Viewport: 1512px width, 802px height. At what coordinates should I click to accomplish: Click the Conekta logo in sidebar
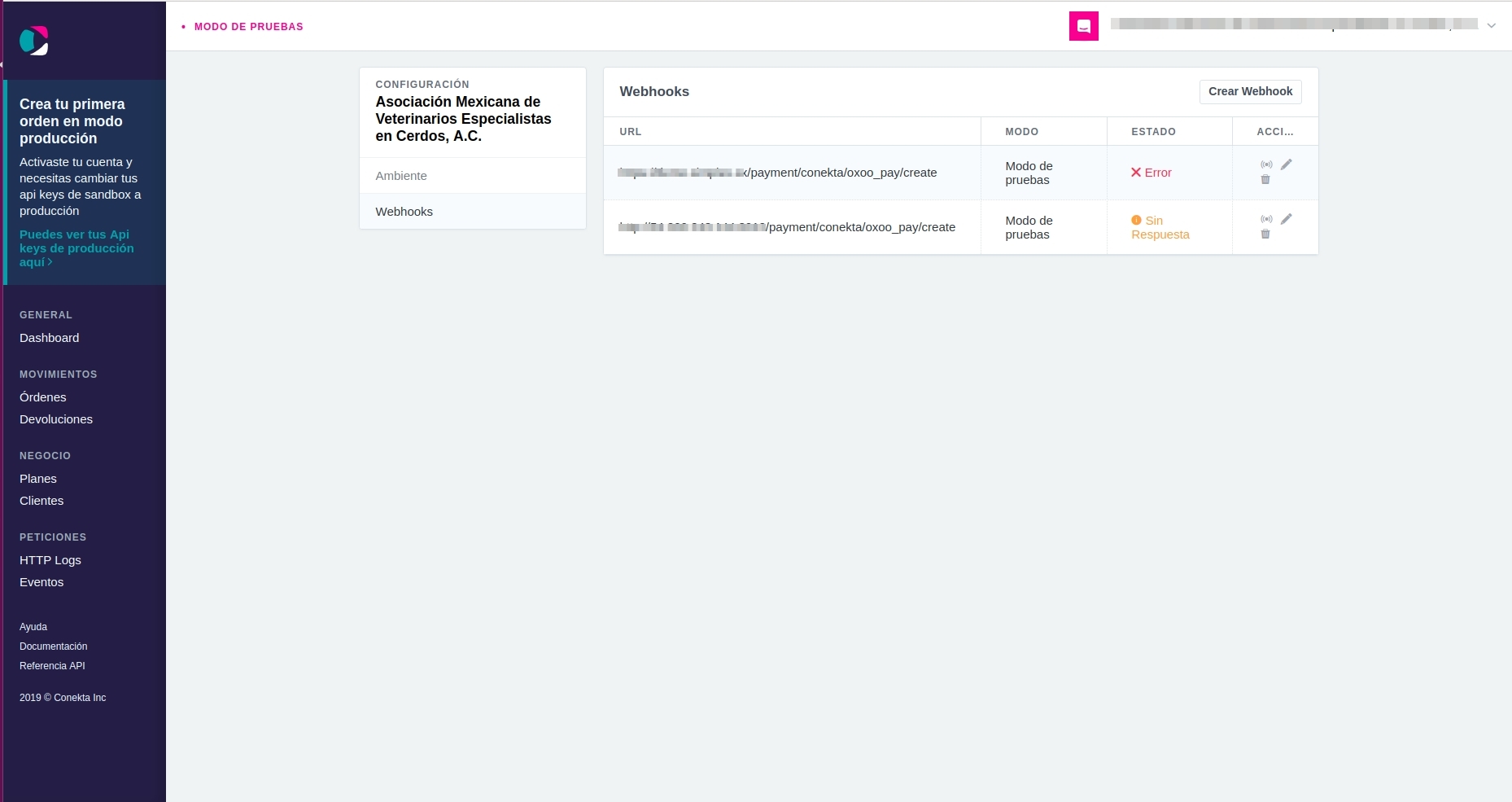[34, 41]
